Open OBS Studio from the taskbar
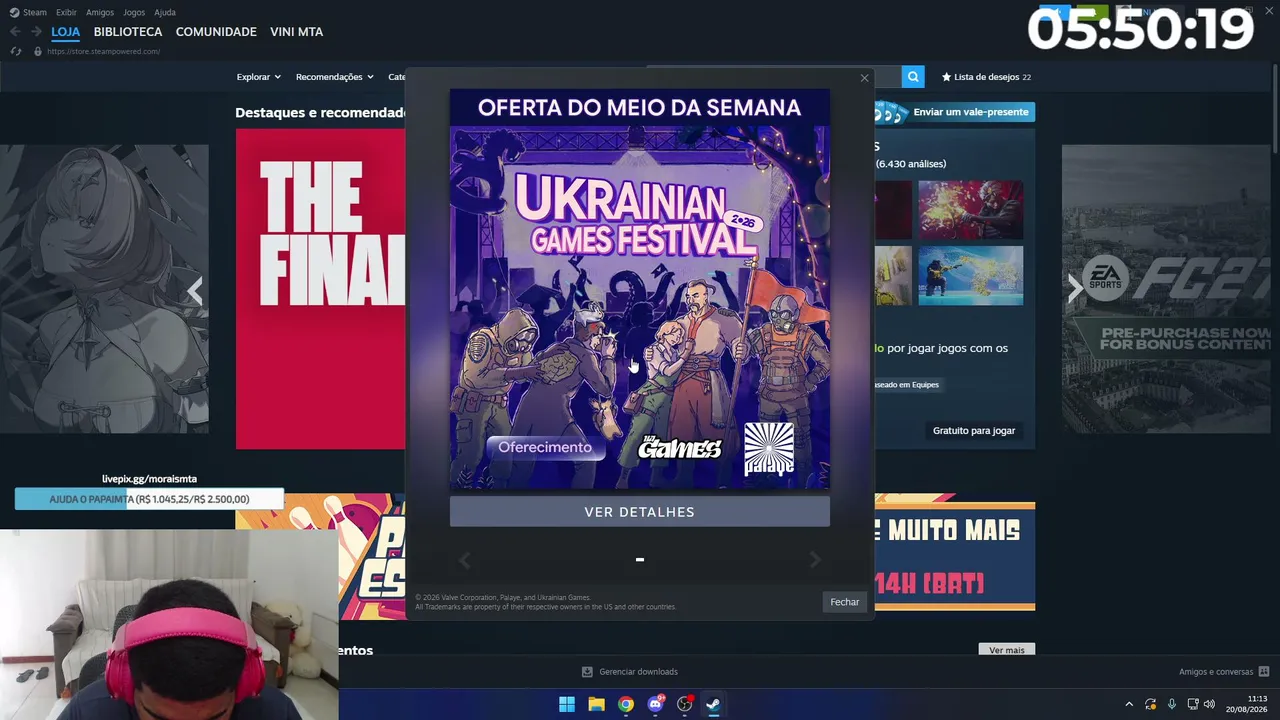Viewport: 1280px width, 720px height. point(685,704)
